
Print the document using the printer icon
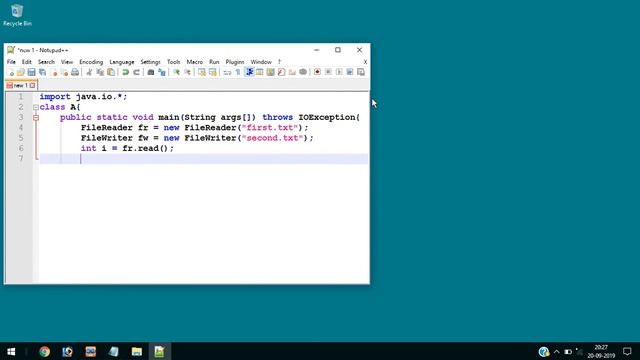coord(75,72)
